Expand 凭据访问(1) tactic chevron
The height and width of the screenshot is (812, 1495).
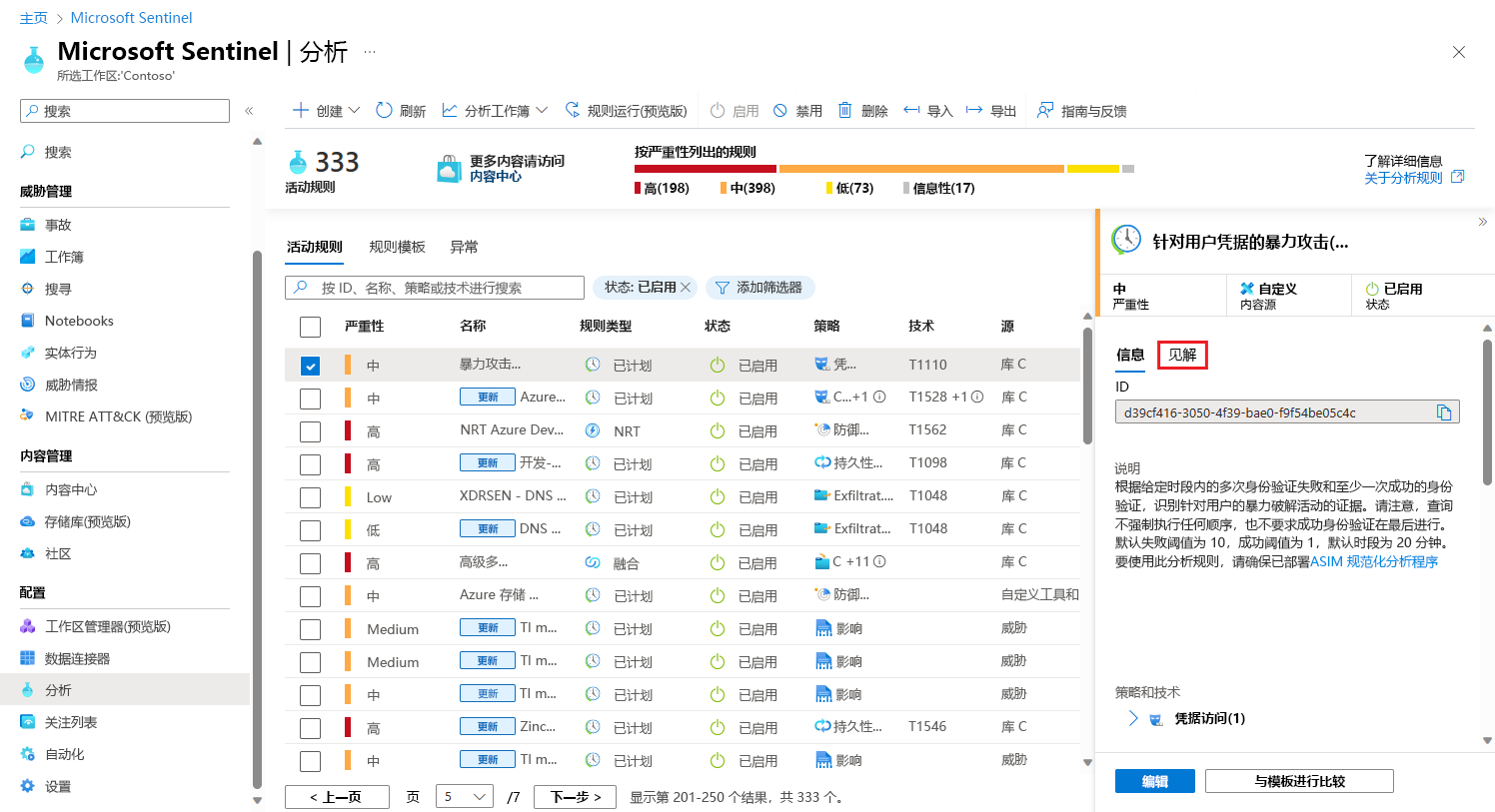(1133, 718)
